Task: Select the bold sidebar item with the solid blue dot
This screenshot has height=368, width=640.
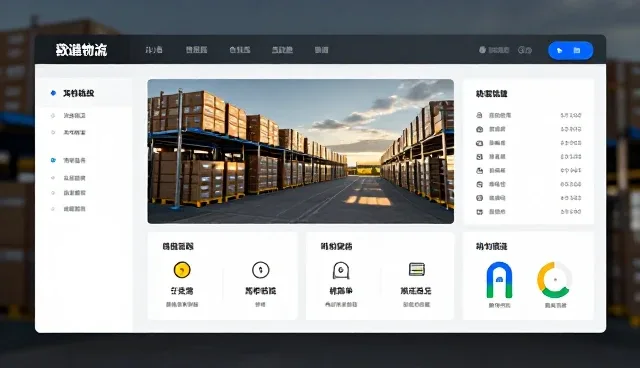Action: pyautogui.click(x=78, y=93)
